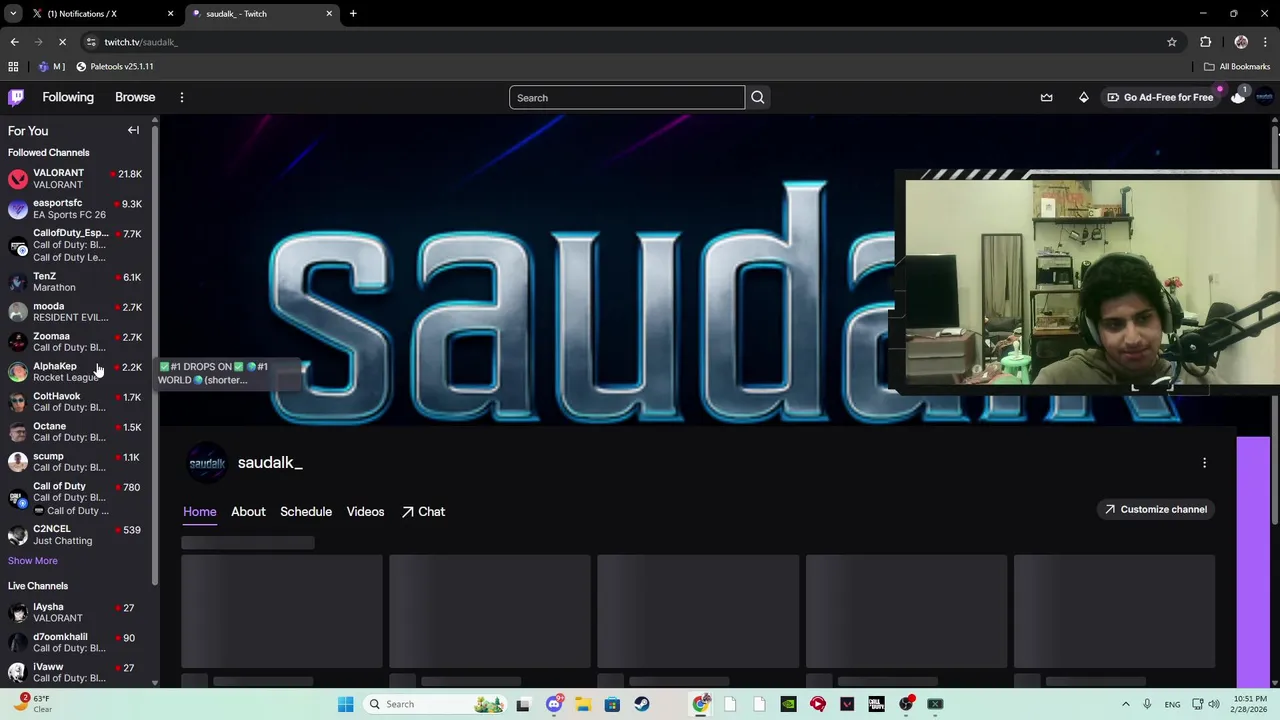
Task: Expand Show More followed channels
Action: click(x=33, y=561)
